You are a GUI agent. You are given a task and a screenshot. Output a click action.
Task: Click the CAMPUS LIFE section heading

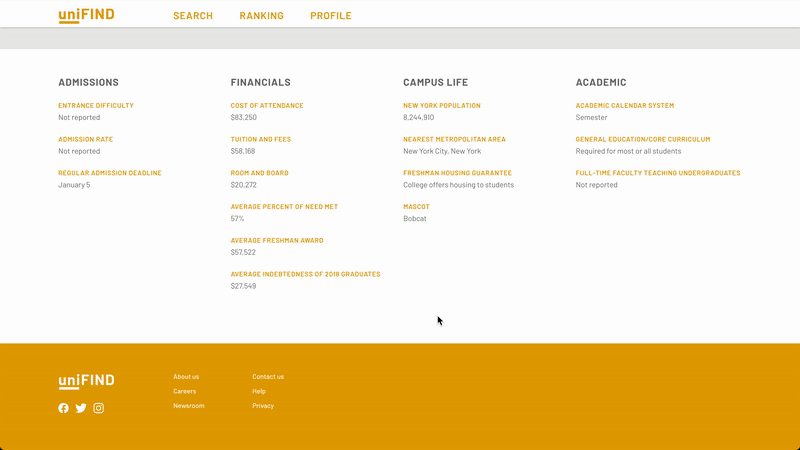[435, 82]
